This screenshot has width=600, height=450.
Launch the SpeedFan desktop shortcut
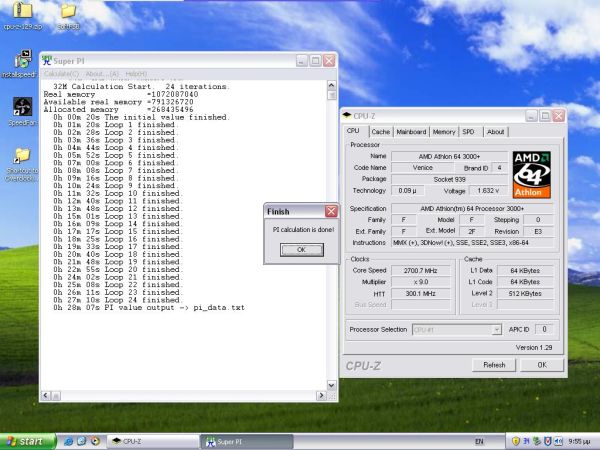(22, 107)
